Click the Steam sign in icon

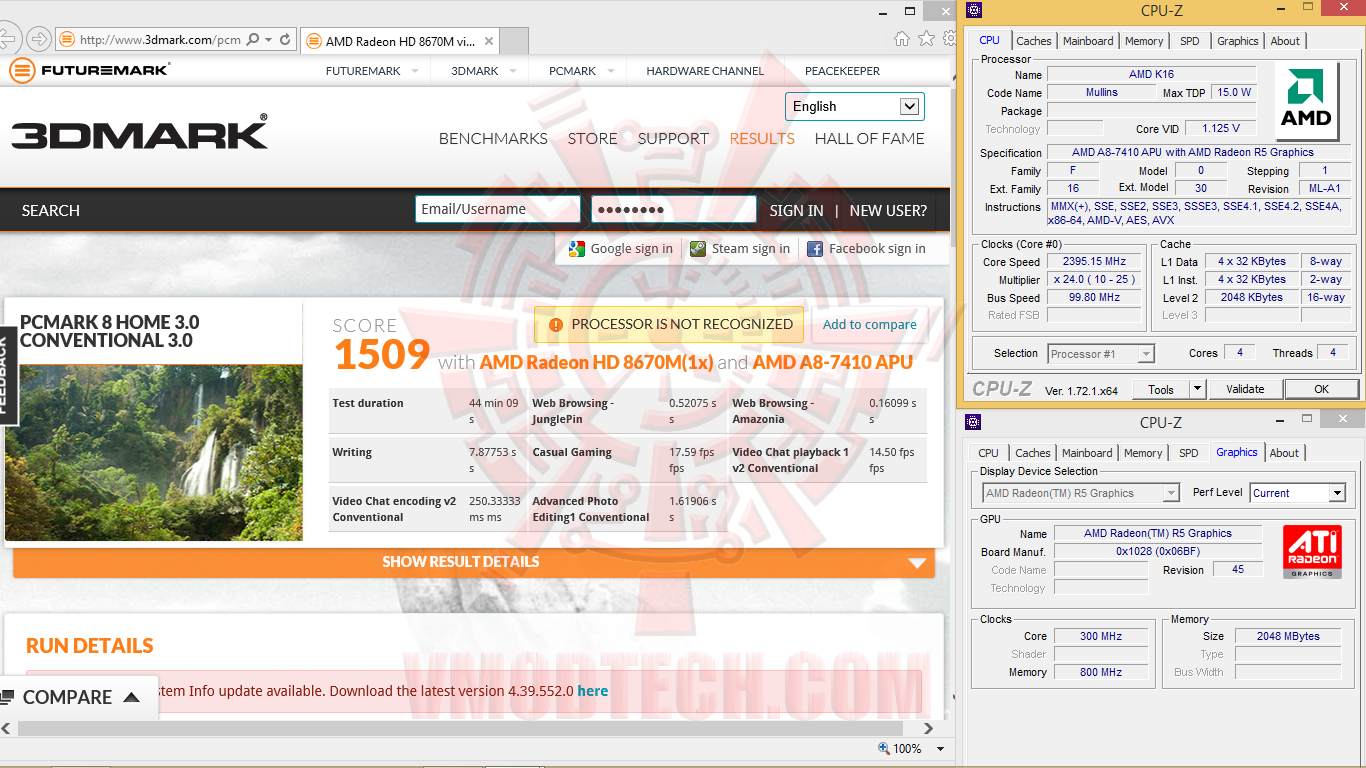698,249
